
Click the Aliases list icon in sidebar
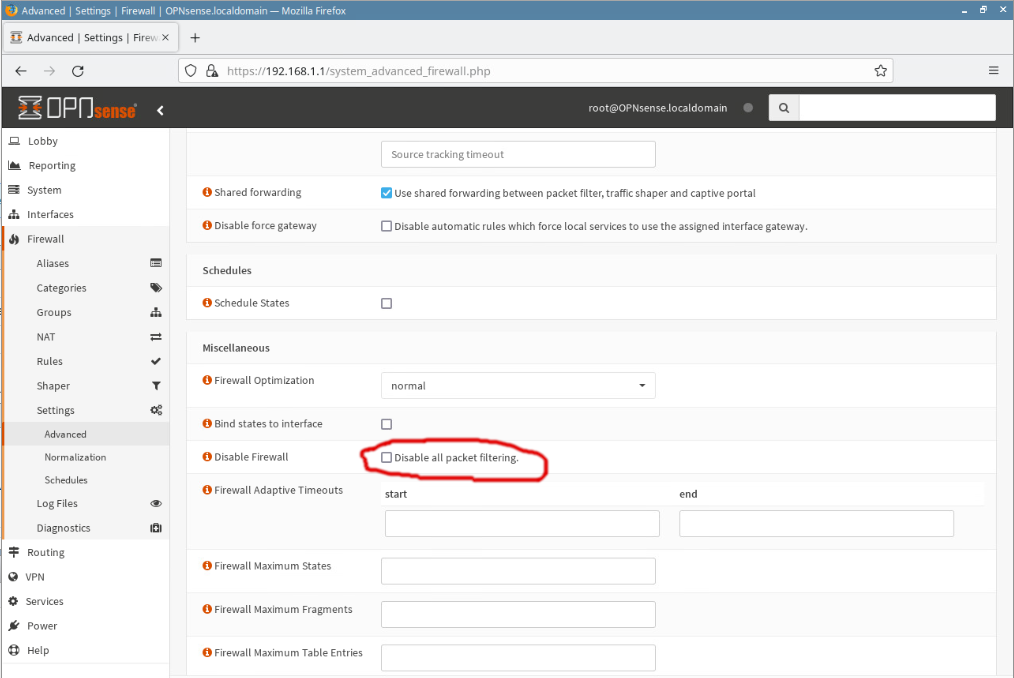tap(156, 264)
